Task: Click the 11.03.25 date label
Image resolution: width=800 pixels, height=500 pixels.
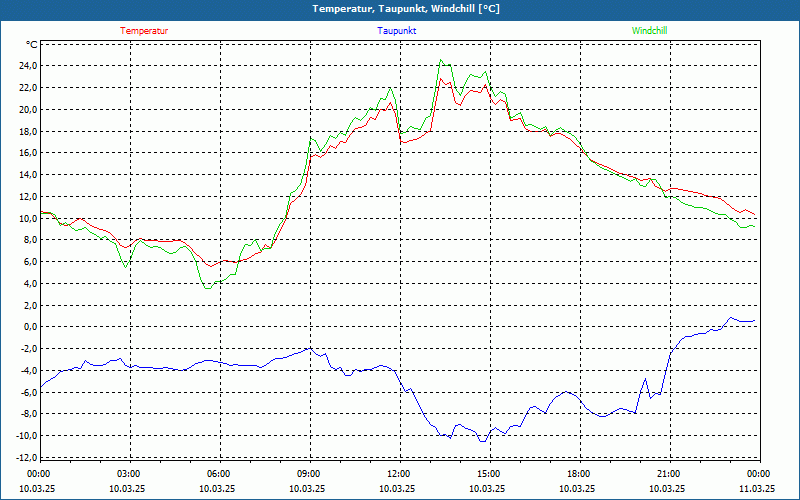Action: tap(756, 489)
